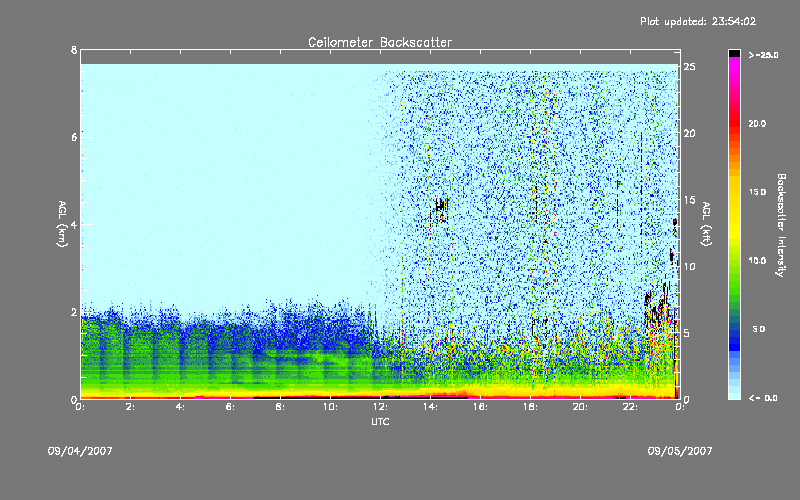This screenshot has height=500, width=800.
Task: Click the UTC x-axis label
Action: point(380,421)
